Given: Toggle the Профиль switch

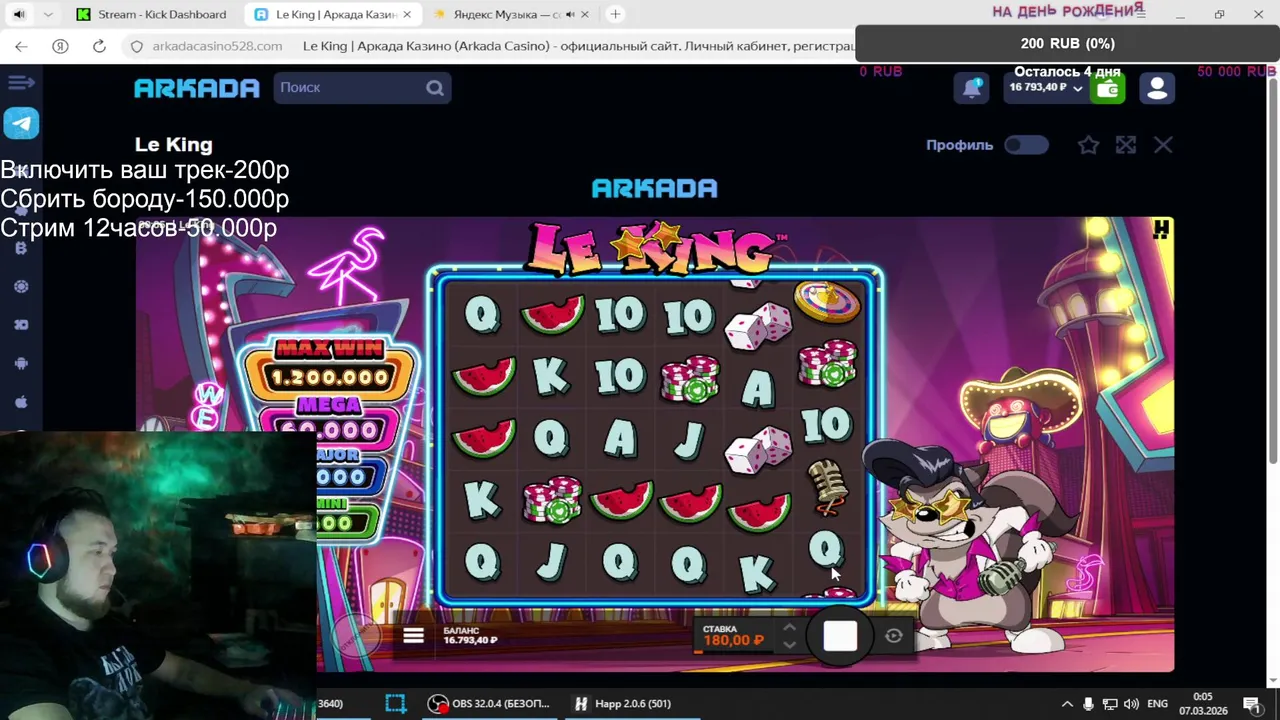Looking at the screenshot, I should point(1026,145).
